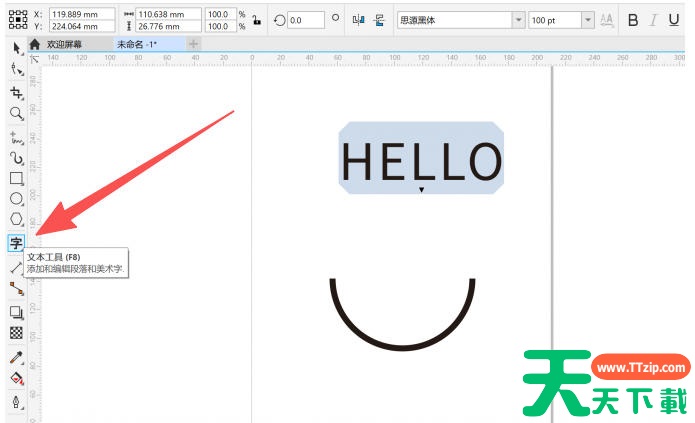The image size is (695, 423).
Task: Toggle Bold text formatting
Action: click(x=632, y=20)
